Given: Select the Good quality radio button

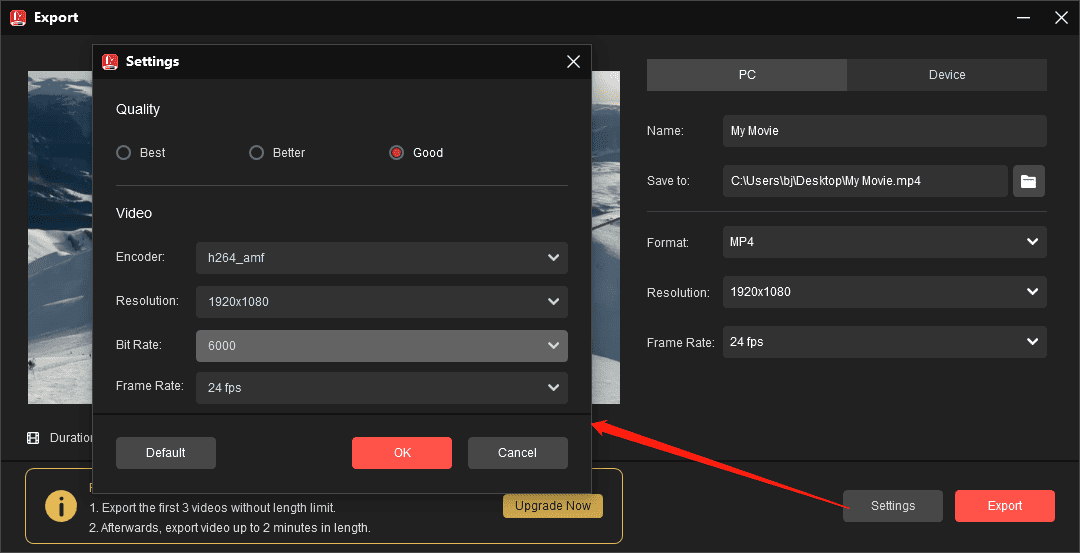Looking at the screenshot, I should pos(396,153).
